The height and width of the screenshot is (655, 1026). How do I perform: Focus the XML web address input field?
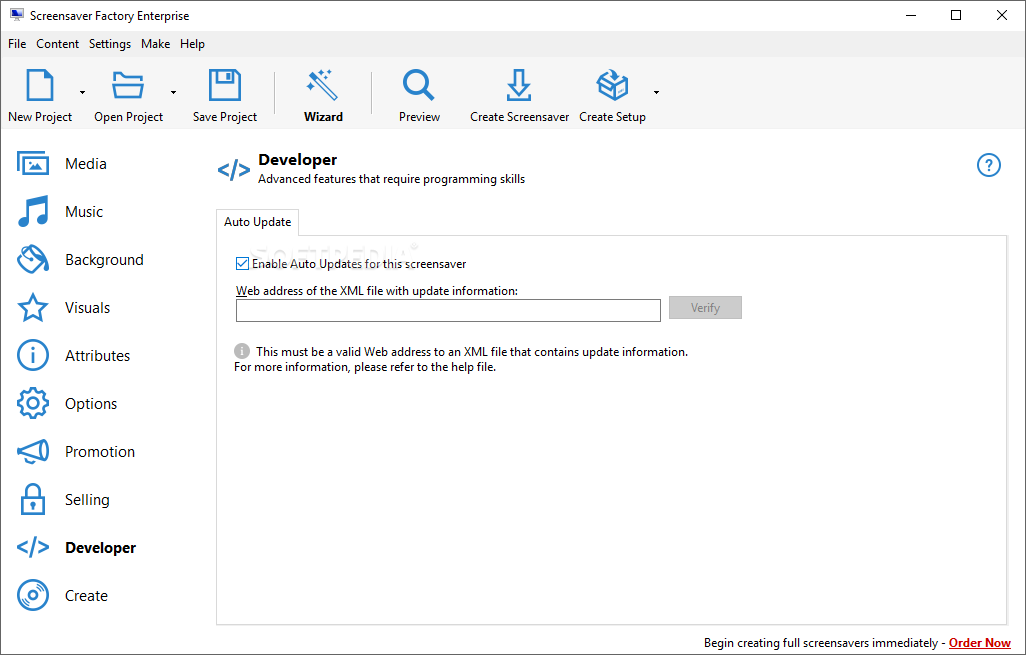click(448, 310)
